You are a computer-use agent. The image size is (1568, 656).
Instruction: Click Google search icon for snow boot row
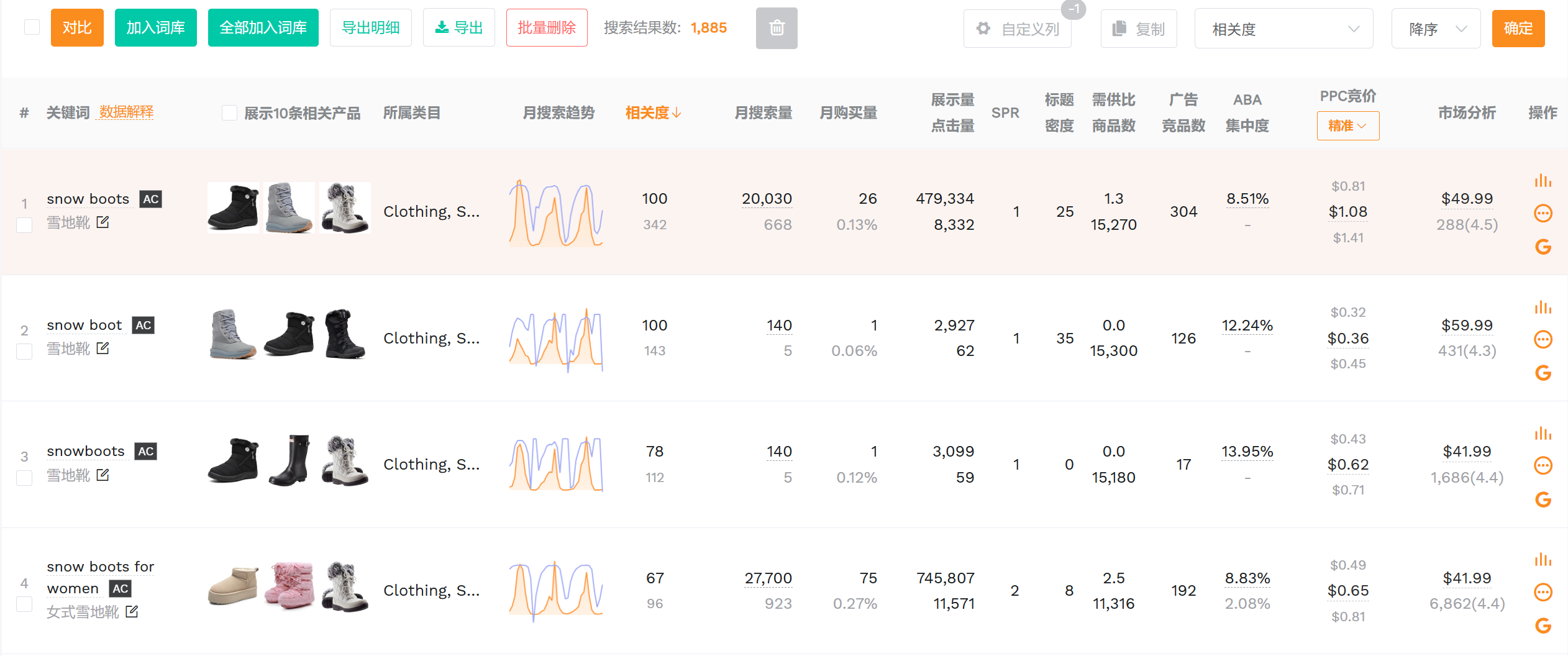[x=1543, y=373]
